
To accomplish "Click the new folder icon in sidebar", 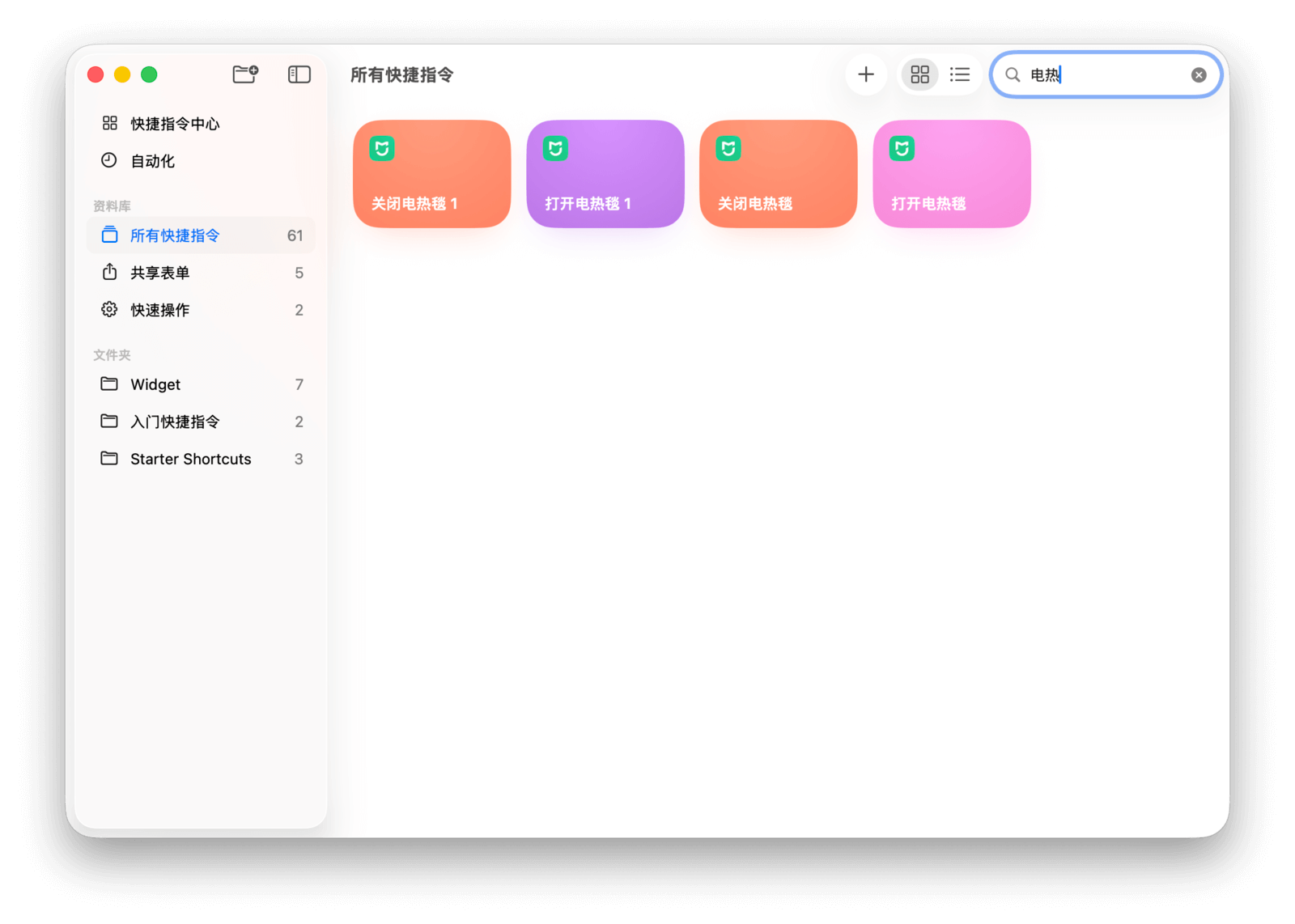I will (x=244, y=74).
